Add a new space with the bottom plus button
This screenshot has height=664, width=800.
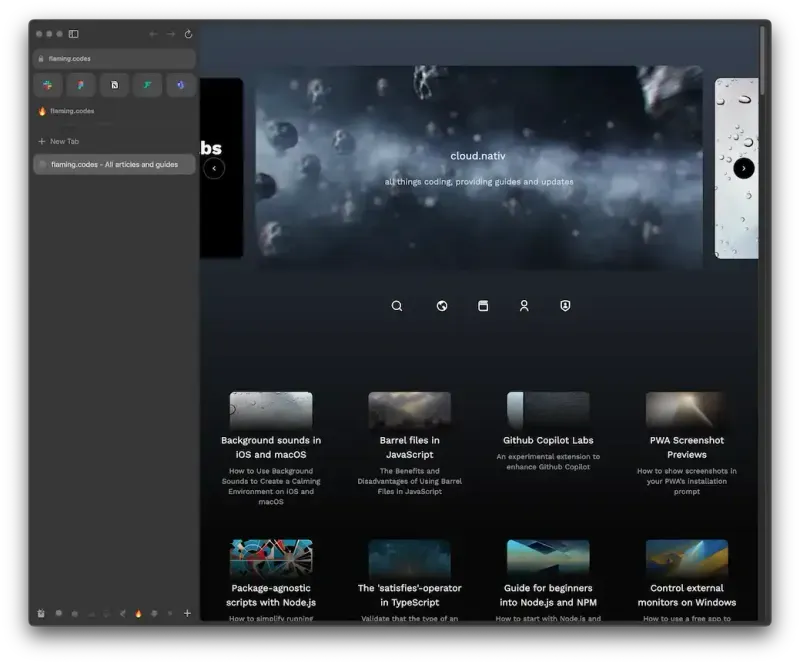pyautogui.click(x=187, y=613)
